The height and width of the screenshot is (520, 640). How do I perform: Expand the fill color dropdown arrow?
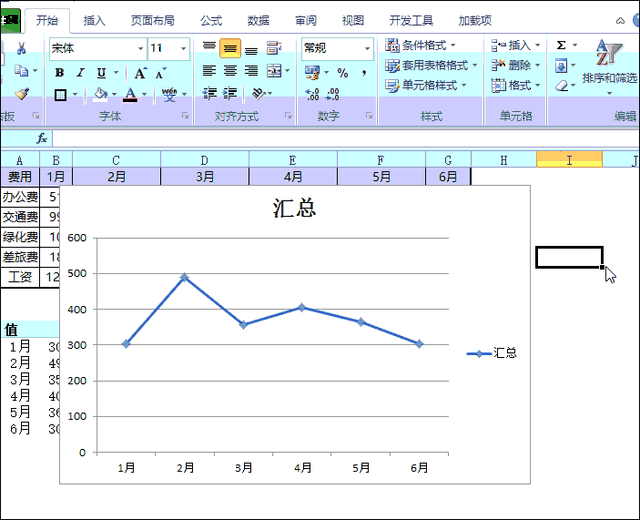coord(114,95)
